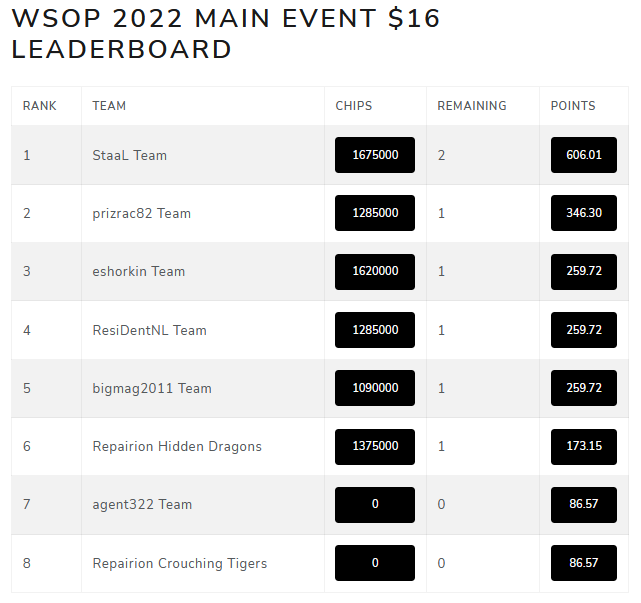Click the Remaining column header

tap(472, 106)
